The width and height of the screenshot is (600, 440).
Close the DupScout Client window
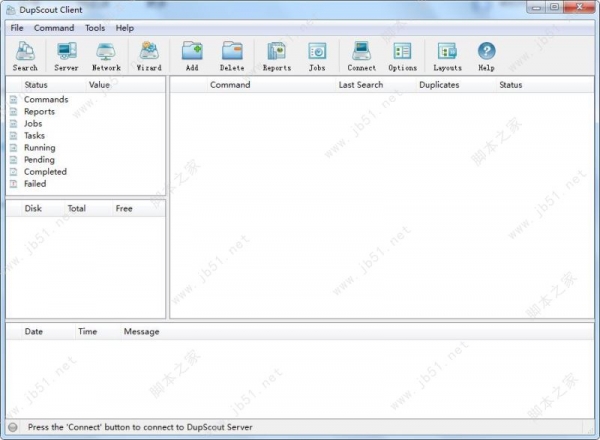coord(580,8)
